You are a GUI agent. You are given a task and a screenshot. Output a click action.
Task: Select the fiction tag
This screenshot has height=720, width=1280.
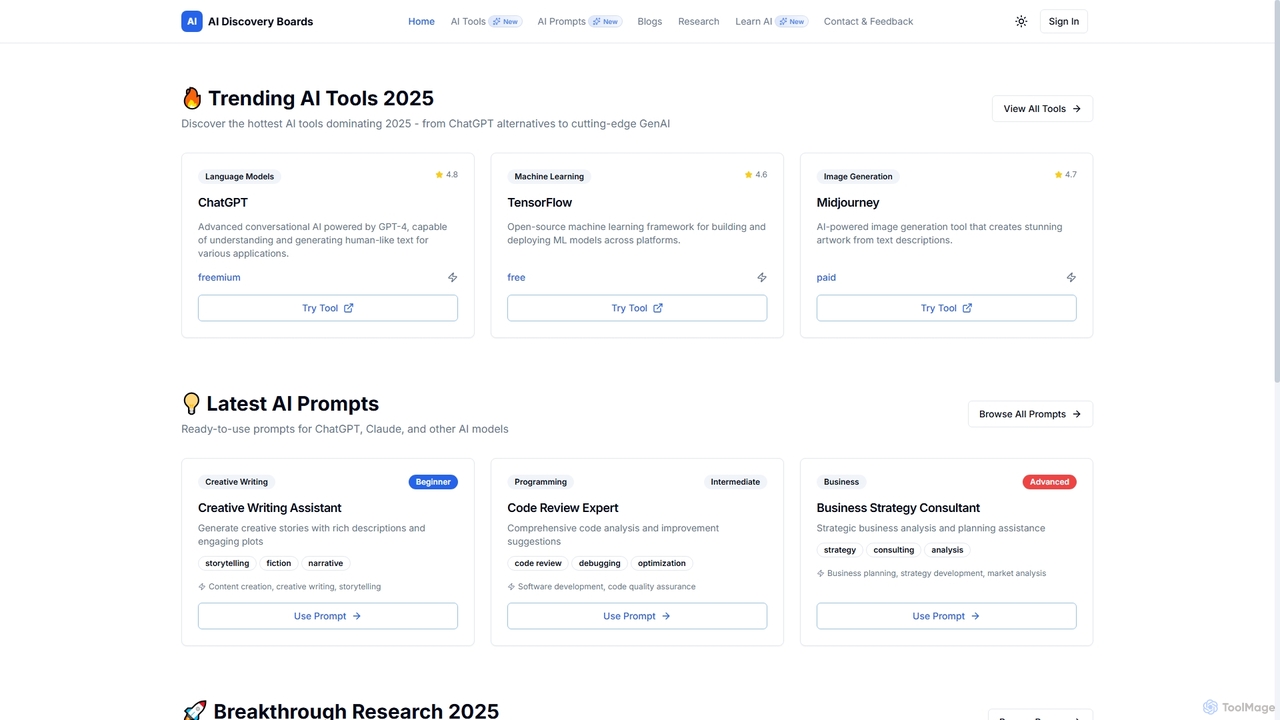(279, 564)
